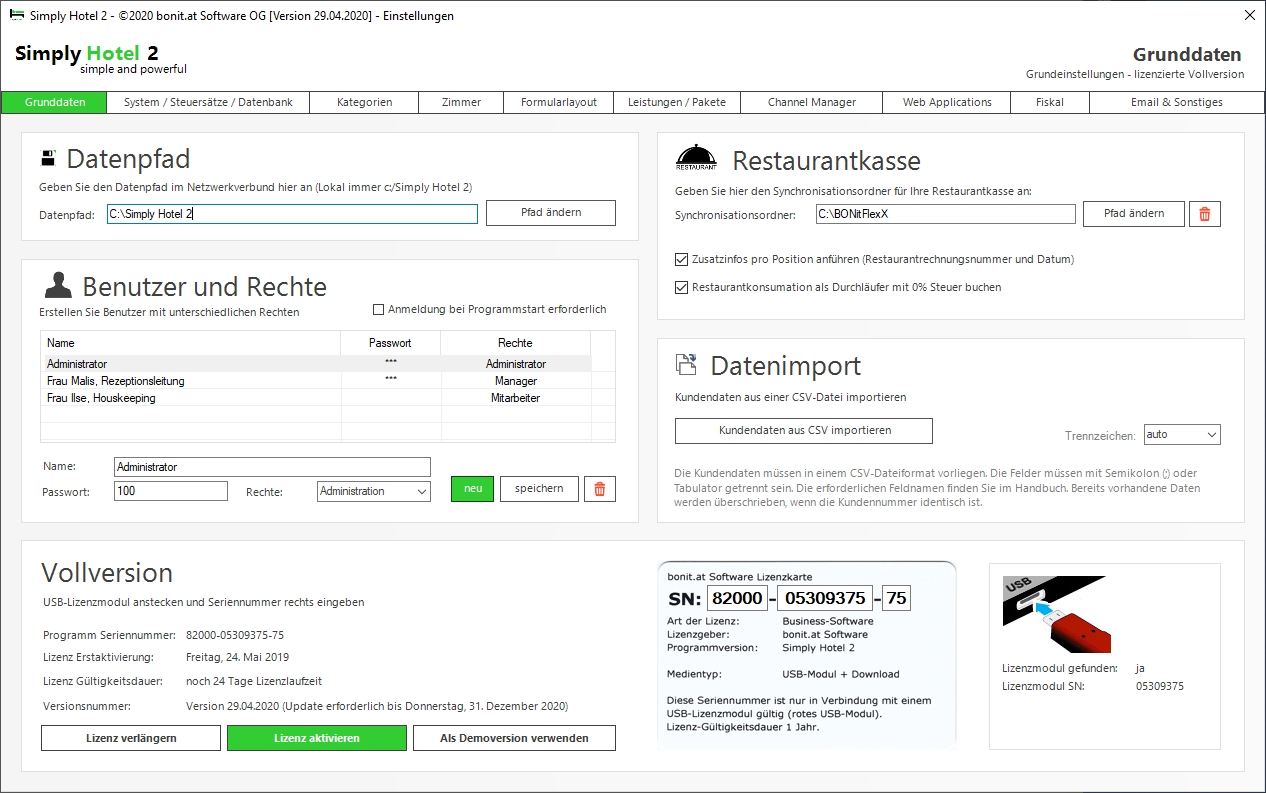1266x793 pixels.
Task: Delete the Restaurantkasse sync folder with trash icon
Action: (x=1204, y=214)
